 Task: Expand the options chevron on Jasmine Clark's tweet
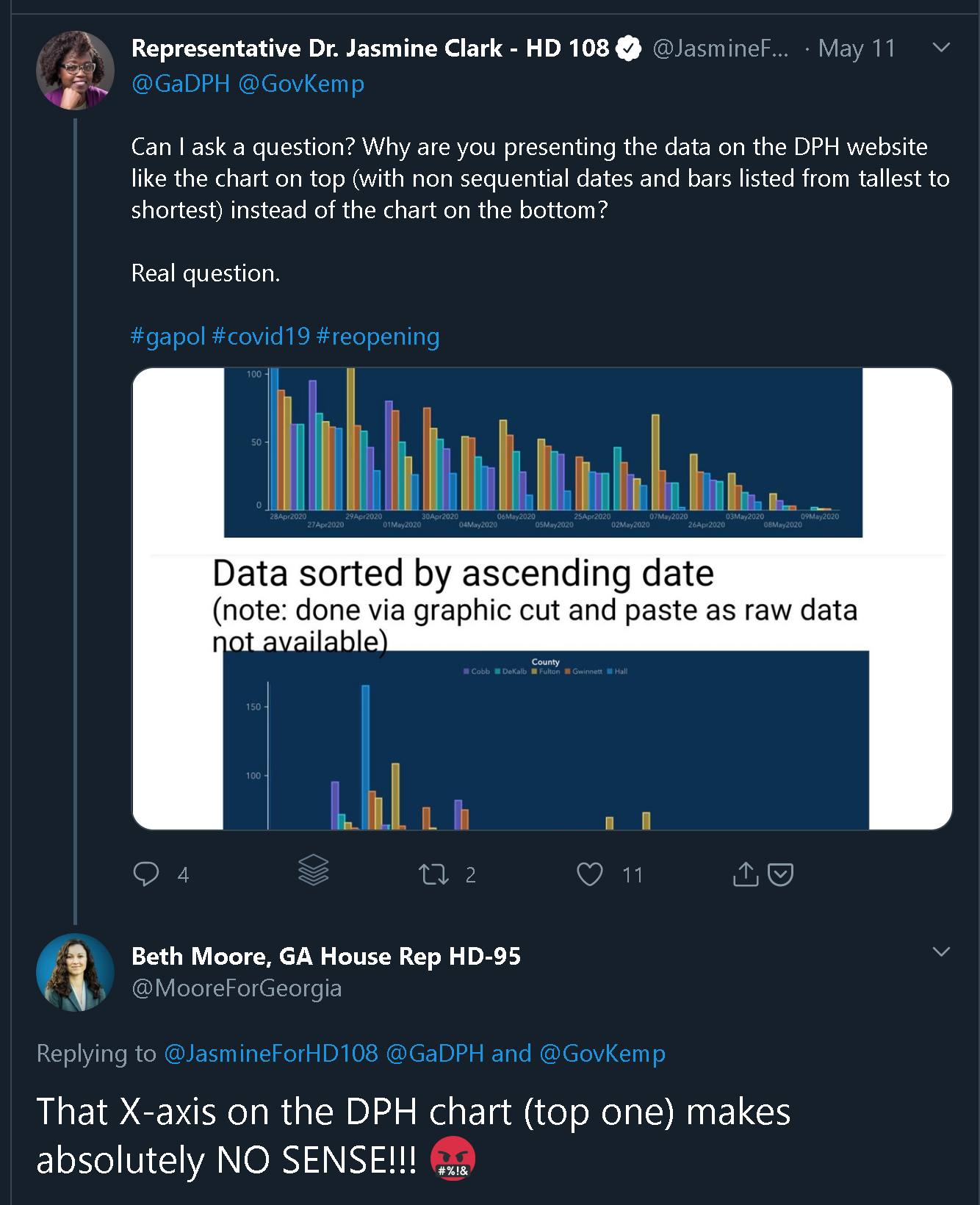pos(941,48)
